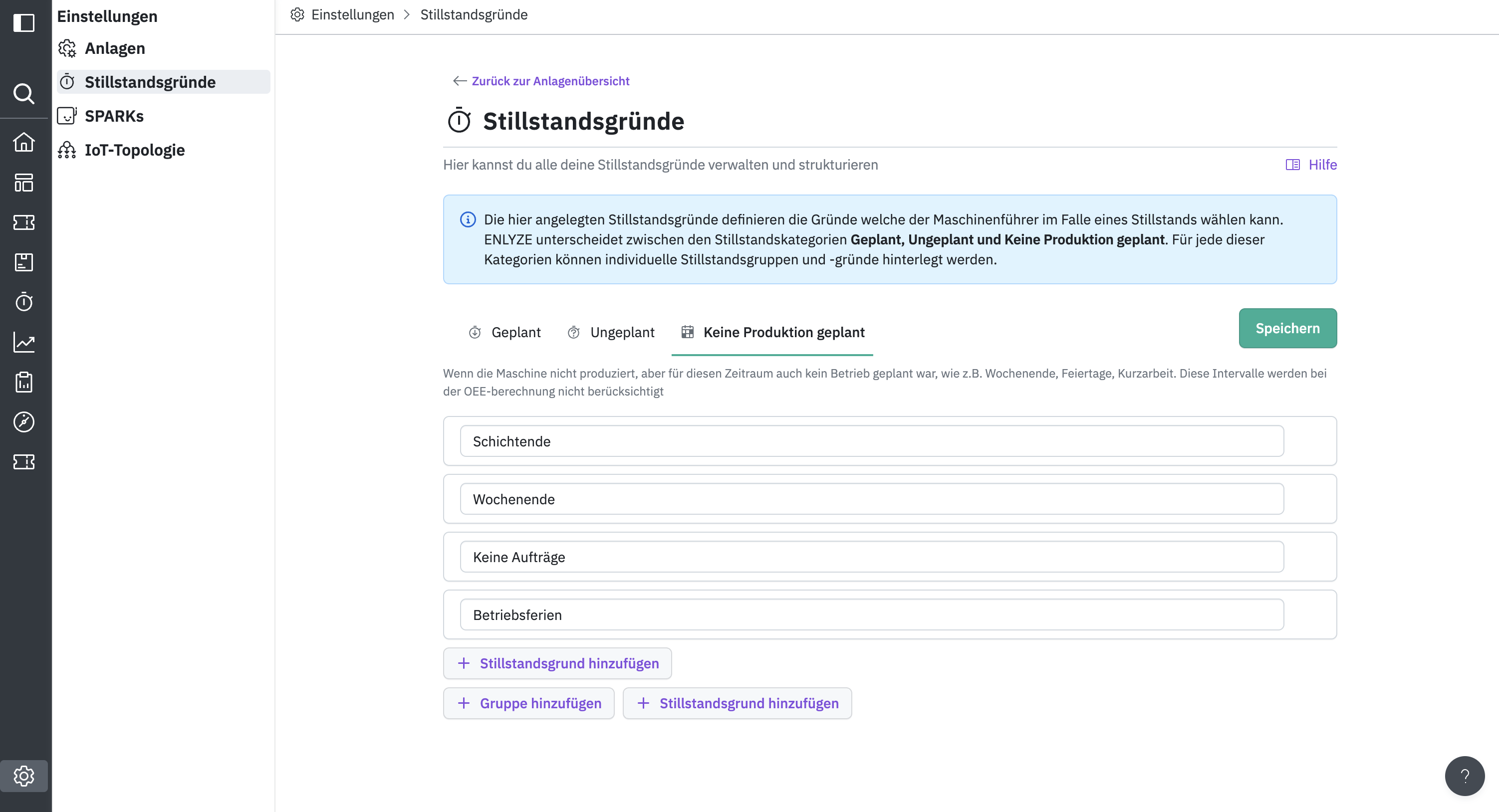
Task: Open the clipboard report icon
Action: [x=24, y=382]
